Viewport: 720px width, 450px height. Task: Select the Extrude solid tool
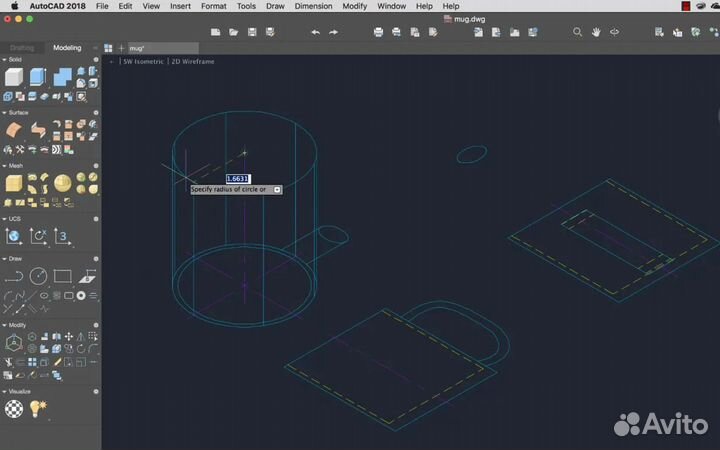(x=38, y=77)
